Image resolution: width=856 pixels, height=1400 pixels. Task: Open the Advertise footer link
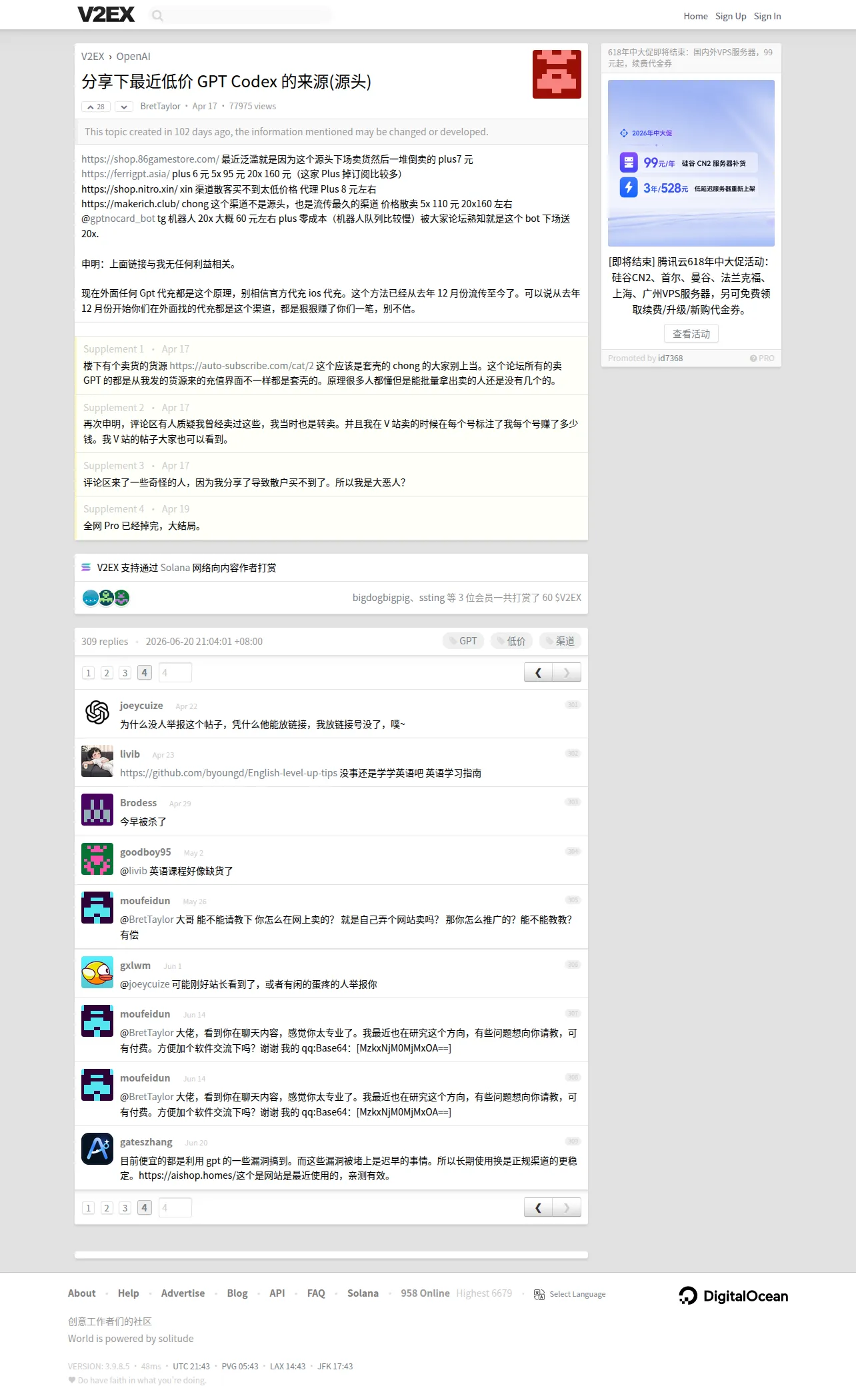pos(183,1293)
